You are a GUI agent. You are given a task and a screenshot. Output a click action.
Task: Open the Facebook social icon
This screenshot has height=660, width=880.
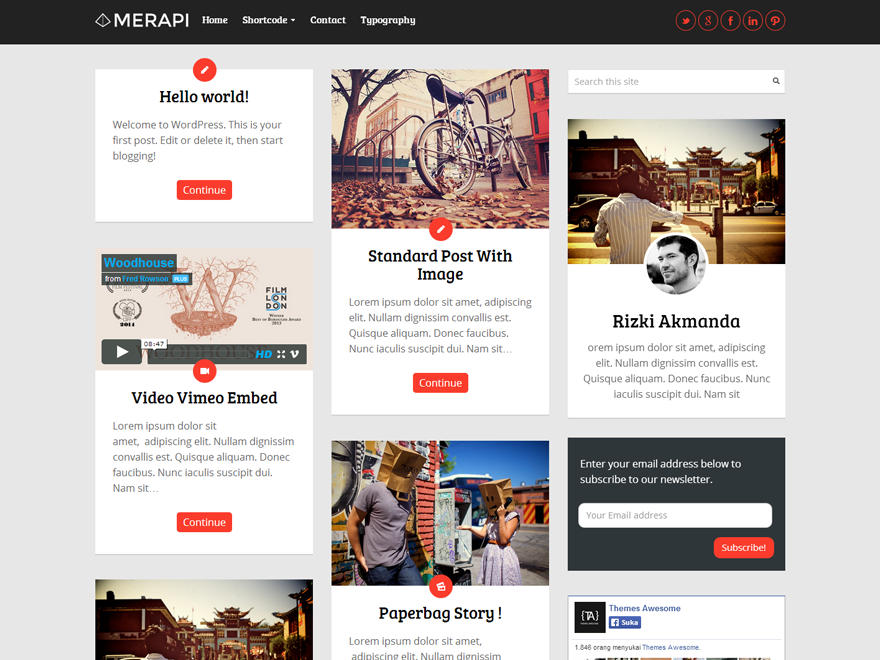tap(730, 20)
